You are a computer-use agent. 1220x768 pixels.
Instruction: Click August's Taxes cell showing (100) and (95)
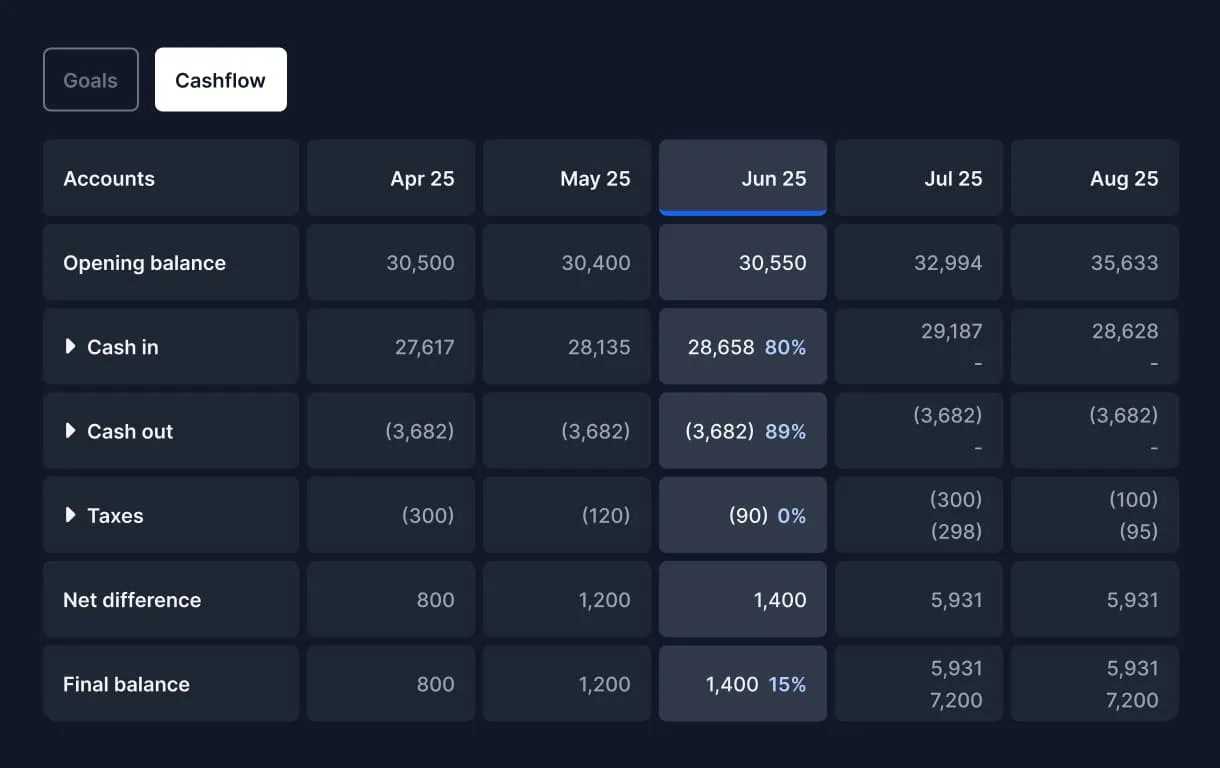tap(1094, 515)
